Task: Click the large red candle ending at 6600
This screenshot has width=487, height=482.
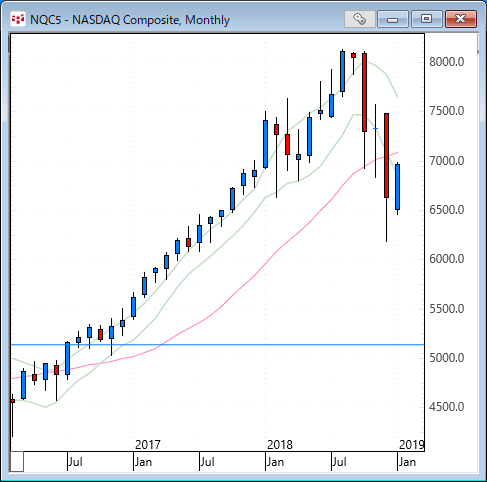Action: click(x=386, y=156)
